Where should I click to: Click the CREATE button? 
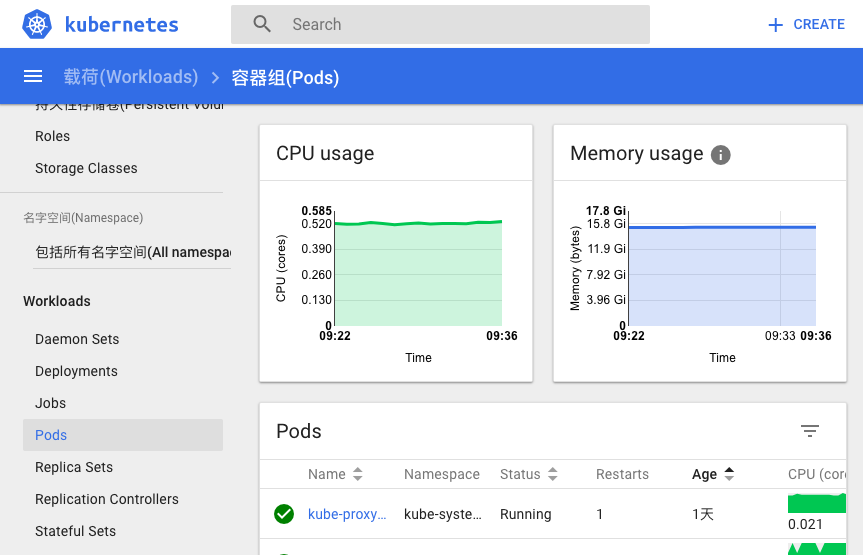coord(806,24)
